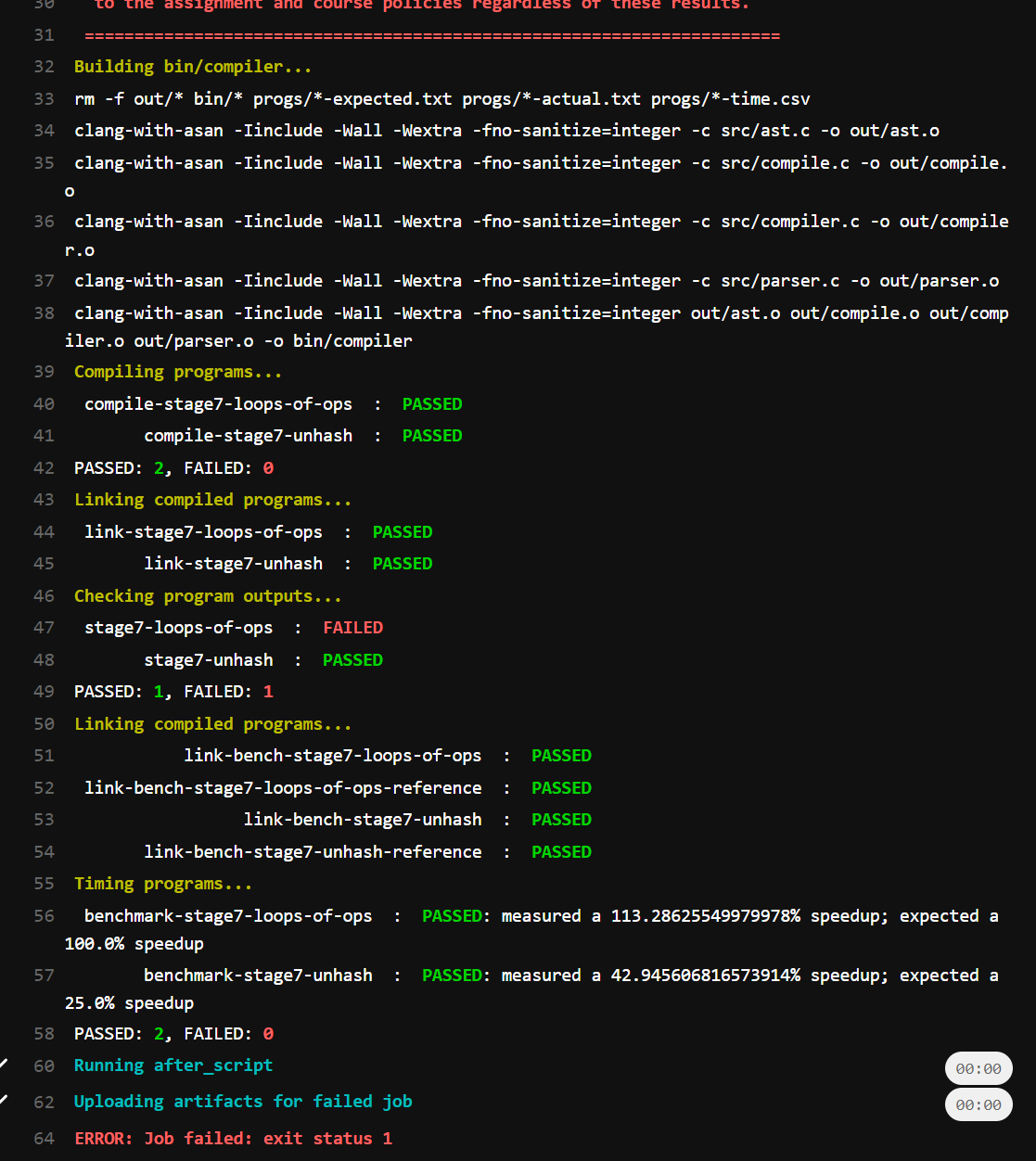Click line number 46 beside Checking program outputs
1036x1161 pixels.
pos(44,596)
